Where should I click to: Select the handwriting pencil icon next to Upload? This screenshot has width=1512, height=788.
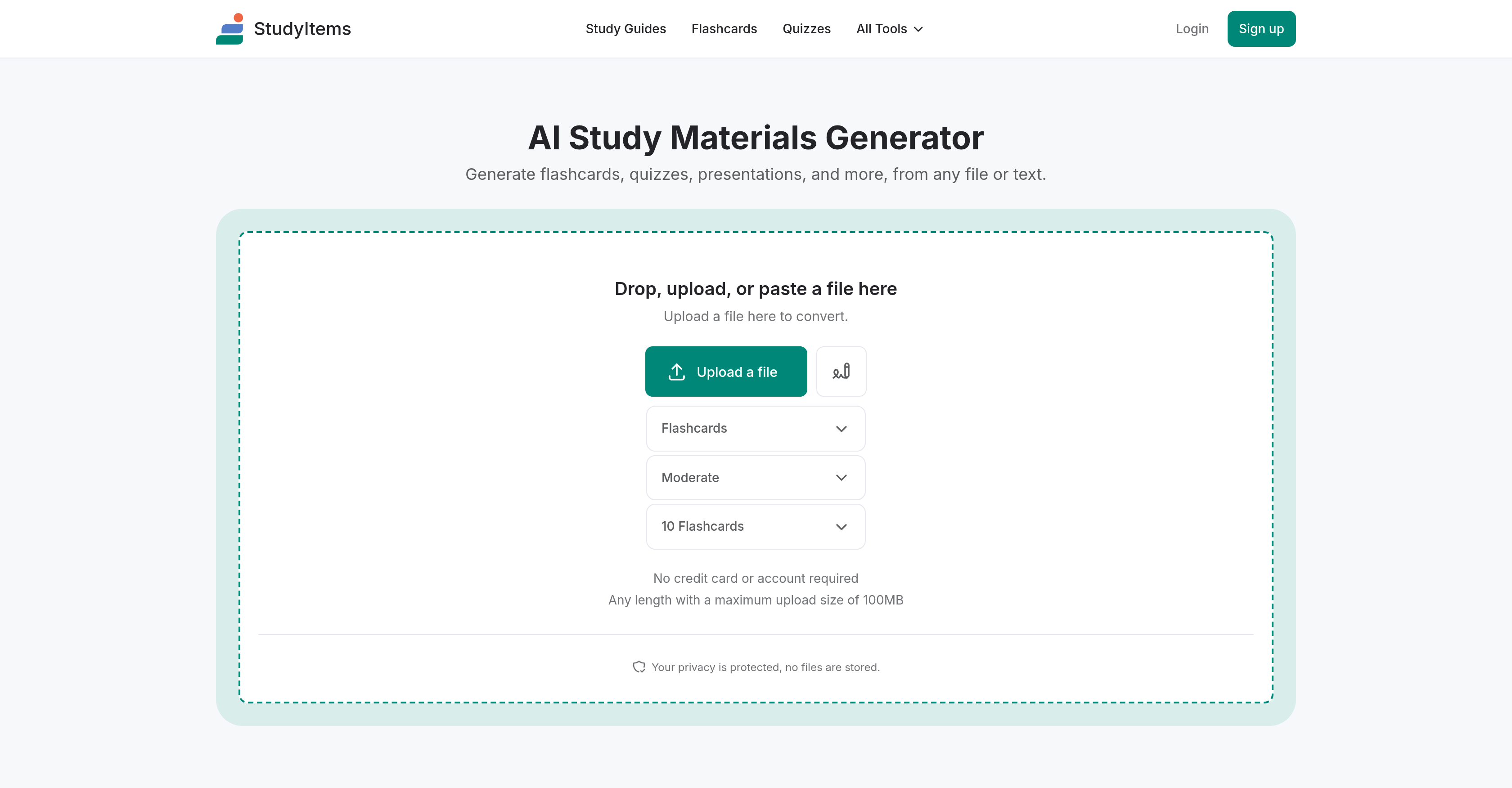[841, 371]
